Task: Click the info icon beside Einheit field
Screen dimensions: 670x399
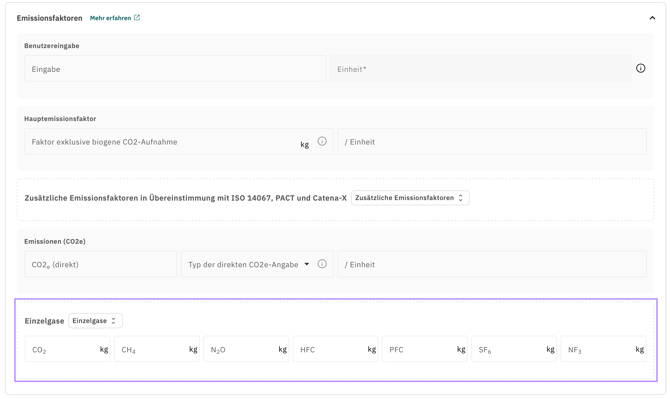Action: point(640,68)
